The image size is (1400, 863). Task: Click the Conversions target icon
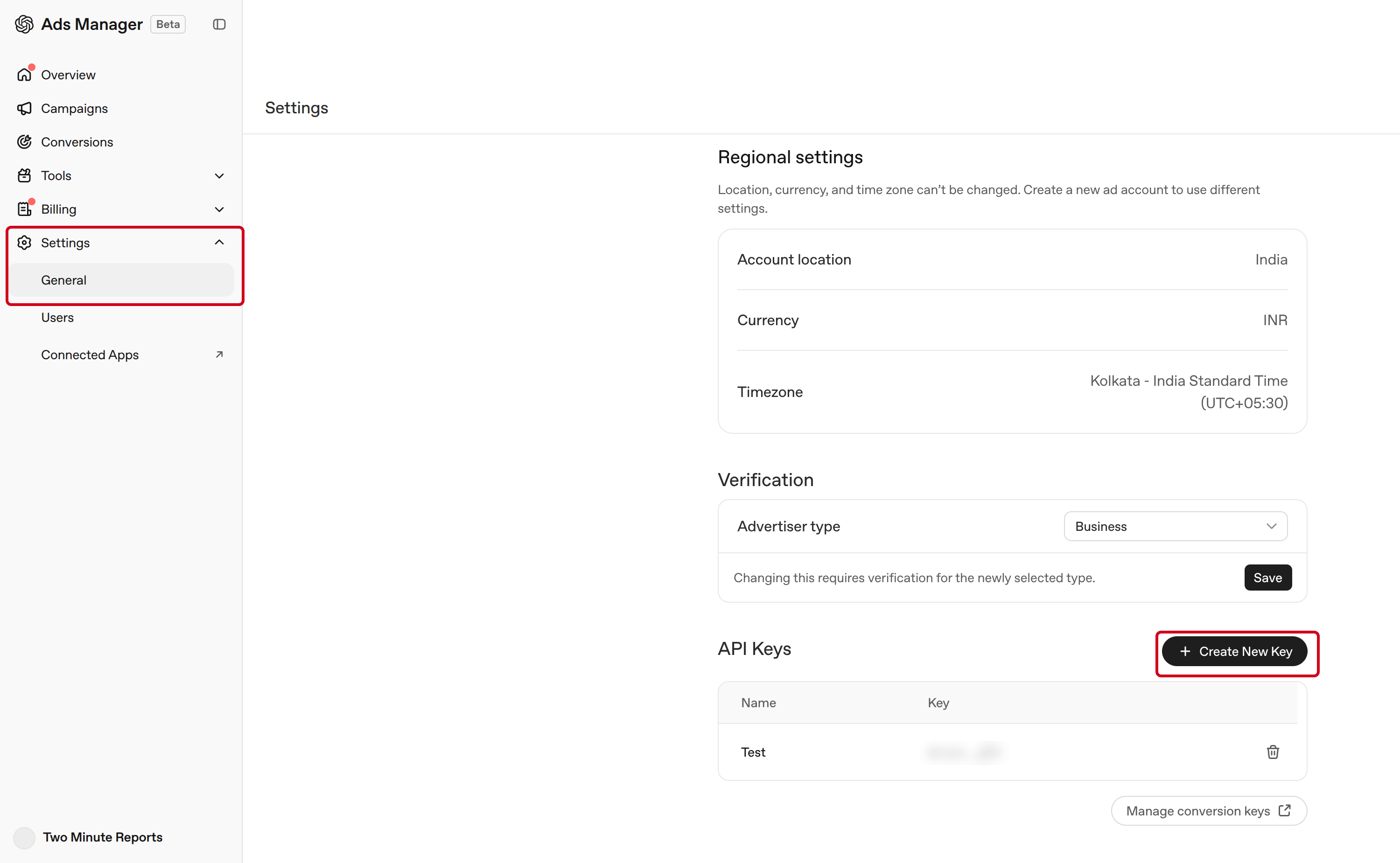(24, 142)
